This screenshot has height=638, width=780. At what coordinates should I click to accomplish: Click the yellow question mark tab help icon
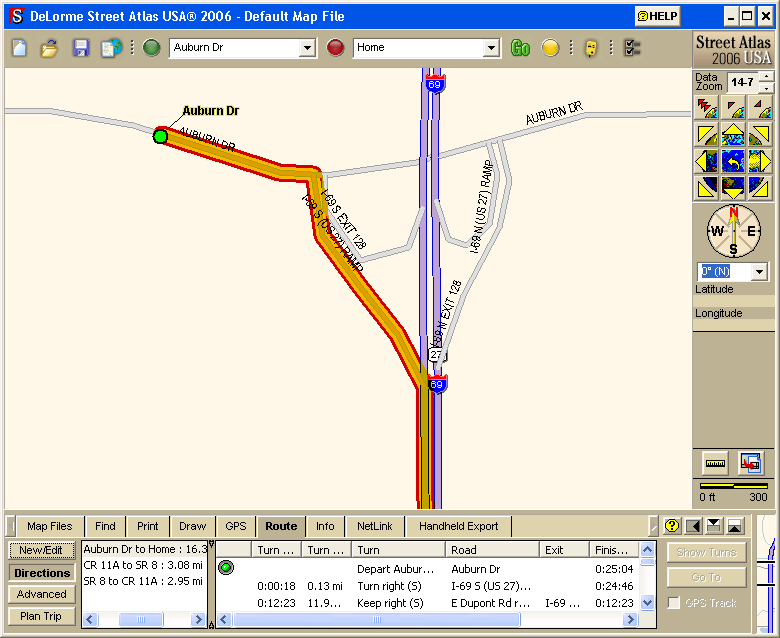pyautogui.click(x=672, y=526)
